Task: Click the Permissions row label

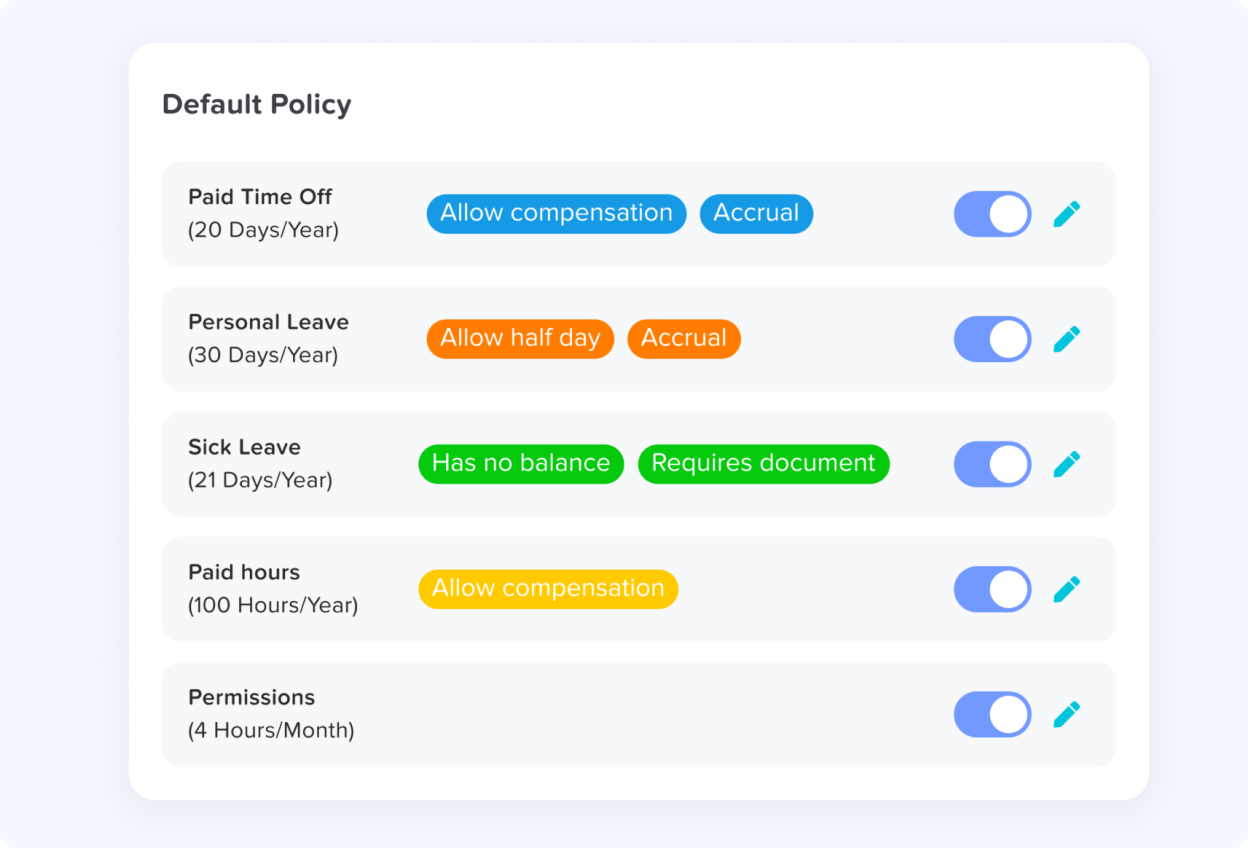Action: [251, 697]
